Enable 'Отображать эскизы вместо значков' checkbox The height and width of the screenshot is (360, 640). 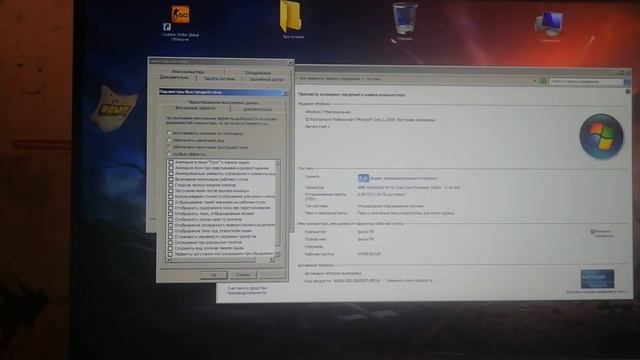(x=171, y=219)
